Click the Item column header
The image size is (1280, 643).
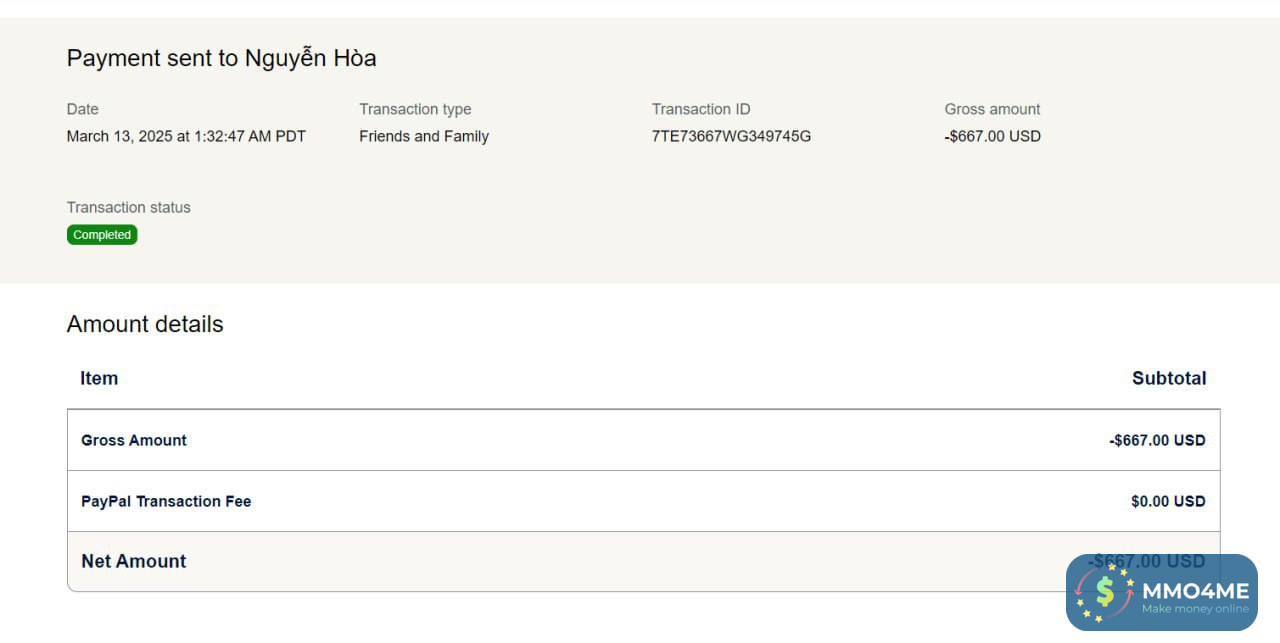tap(99, 378)
